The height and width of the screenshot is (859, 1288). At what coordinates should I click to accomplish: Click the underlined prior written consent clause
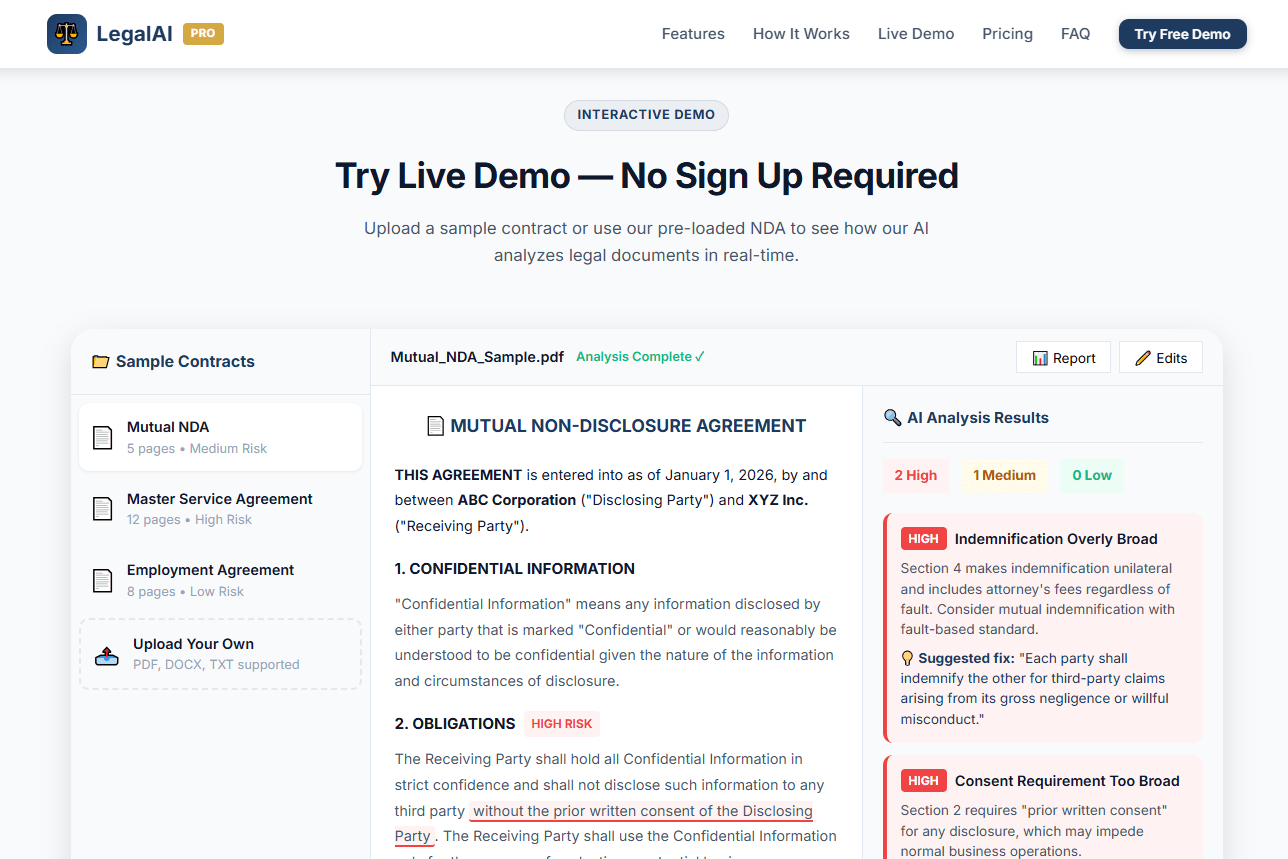pyautogui.click(x=641, y=811)
